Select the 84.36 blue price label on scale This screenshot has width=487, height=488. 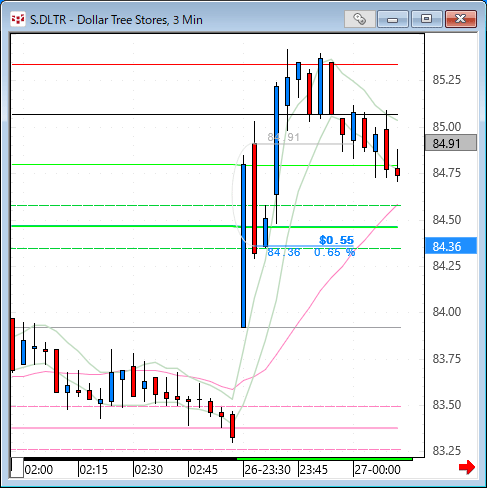[x=451, y=246]
